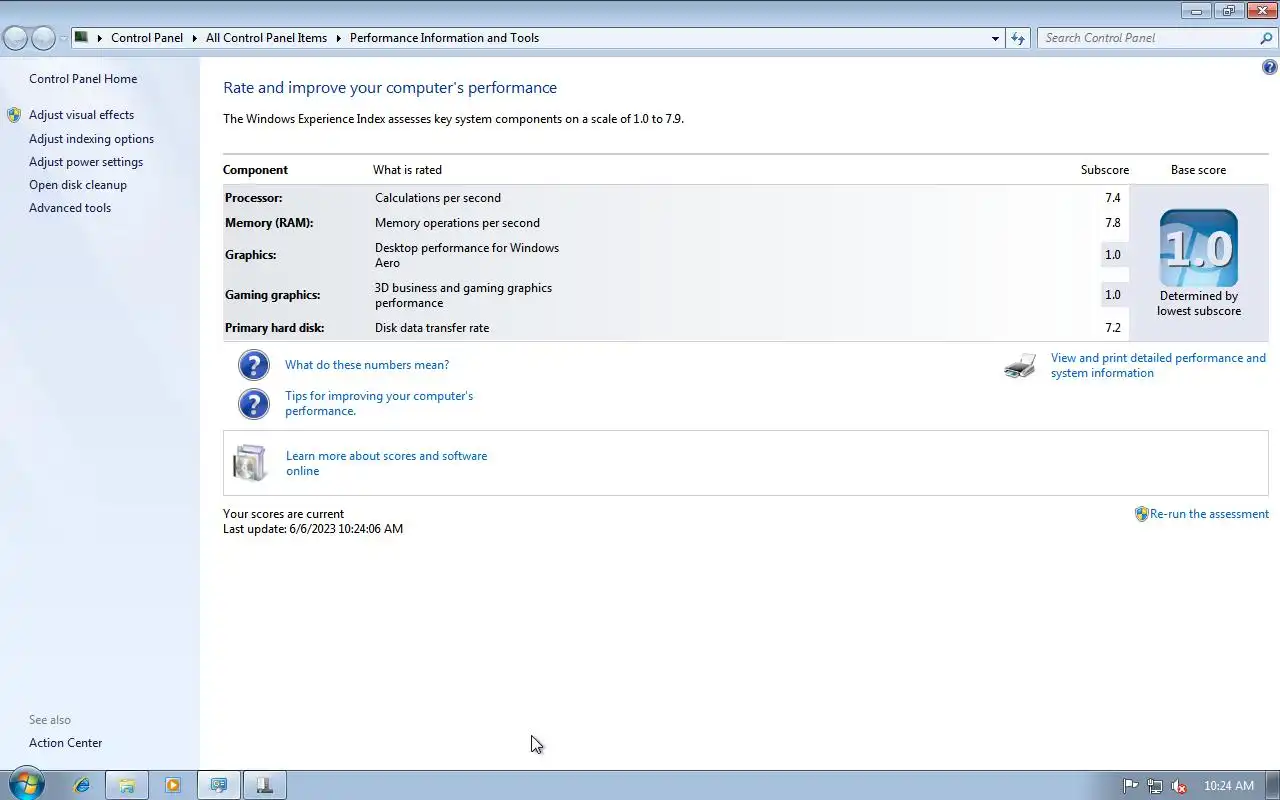Image resolution: width=1280 pixels, height=800 pixels.
Task: Click the network tray icon
Action: (1155, 786)
